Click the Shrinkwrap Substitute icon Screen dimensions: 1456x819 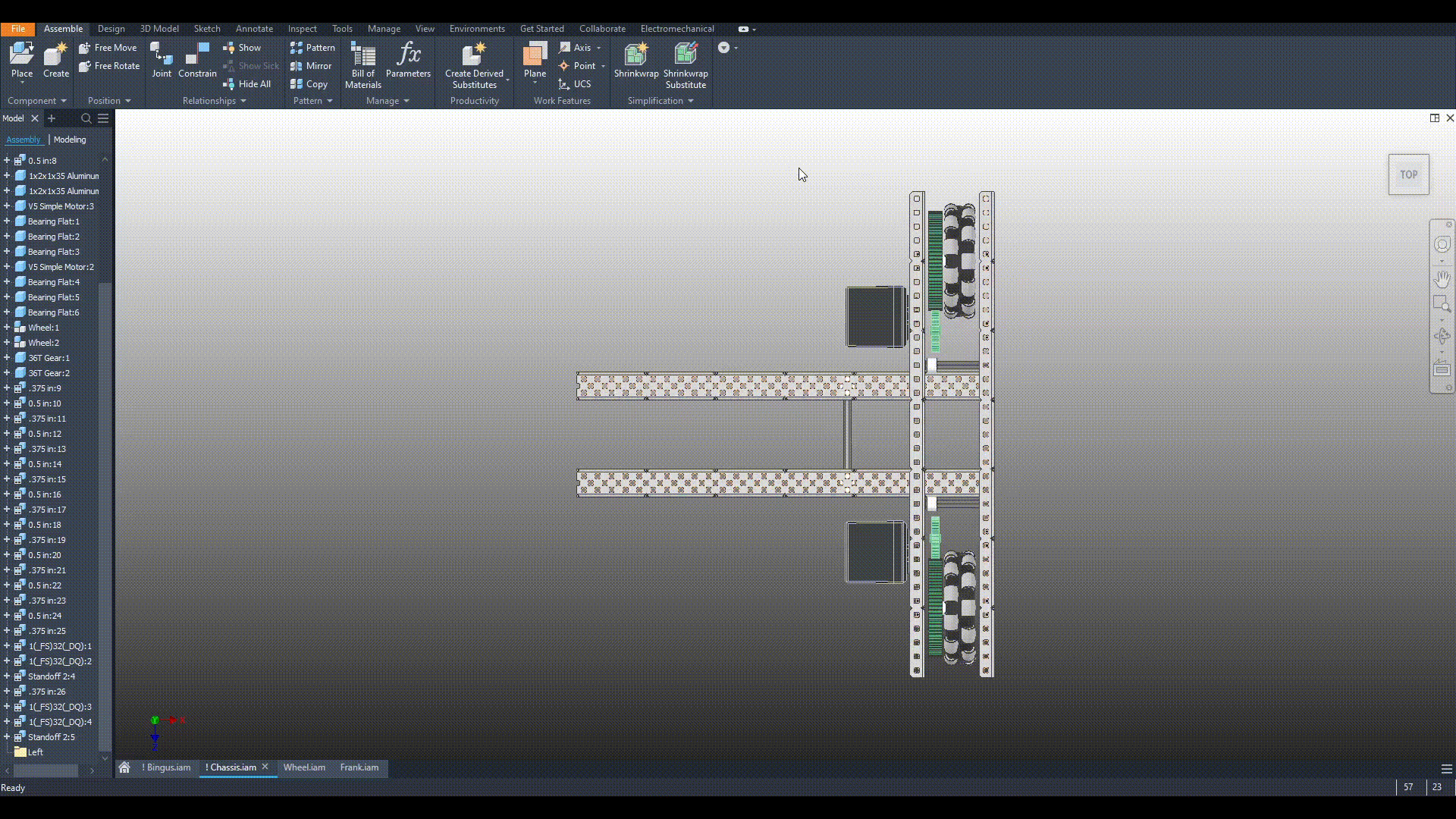686,65
